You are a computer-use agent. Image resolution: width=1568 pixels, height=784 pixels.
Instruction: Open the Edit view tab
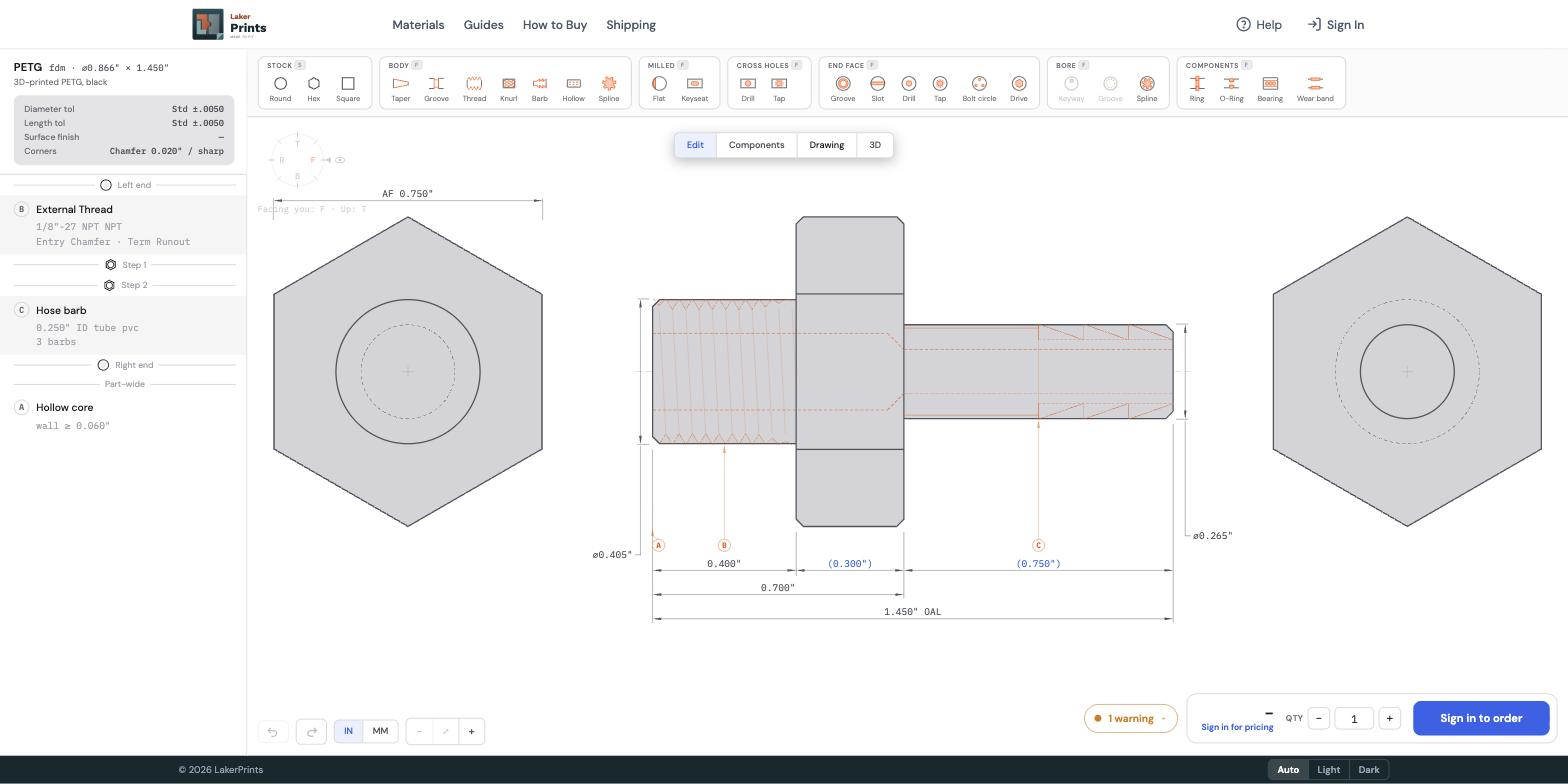(x=695, y=145)
